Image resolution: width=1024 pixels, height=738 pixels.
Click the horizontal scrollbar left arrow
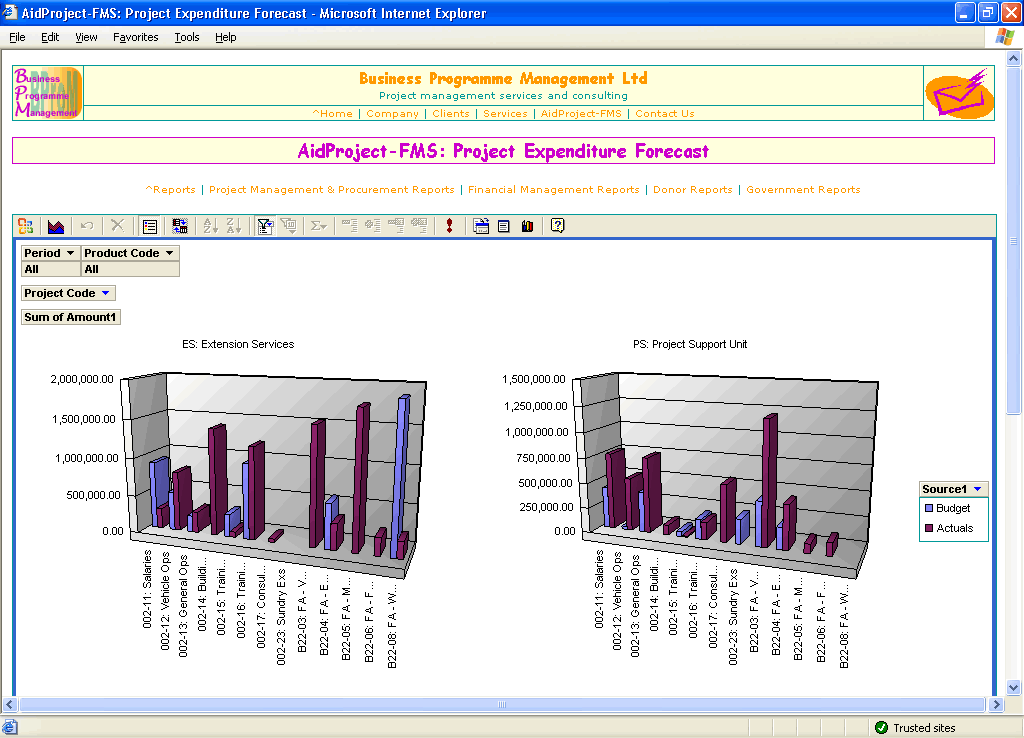point(9,705)
